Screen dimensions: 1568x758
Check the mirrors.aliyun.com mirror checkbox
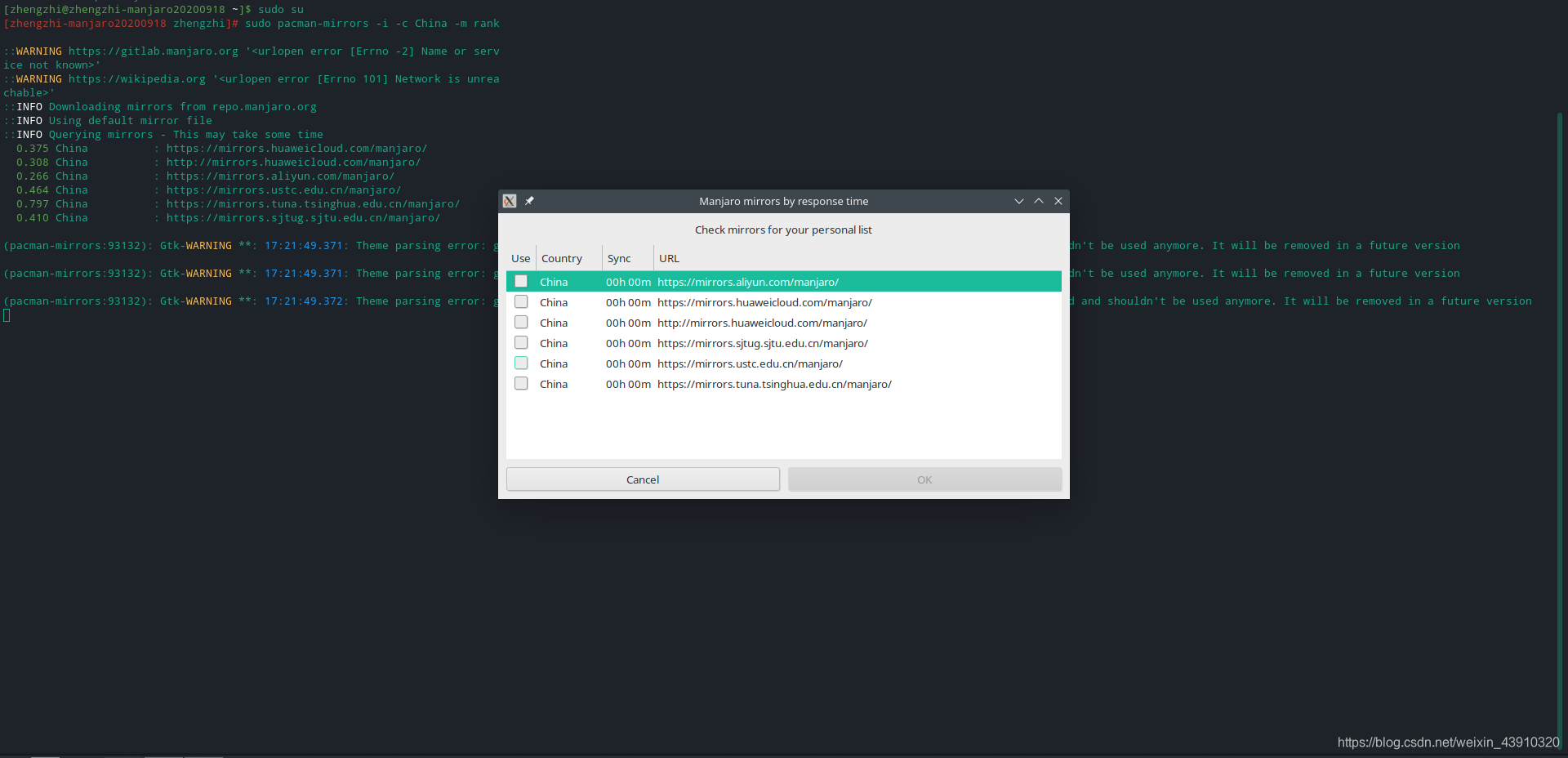[x=521, y=281]
